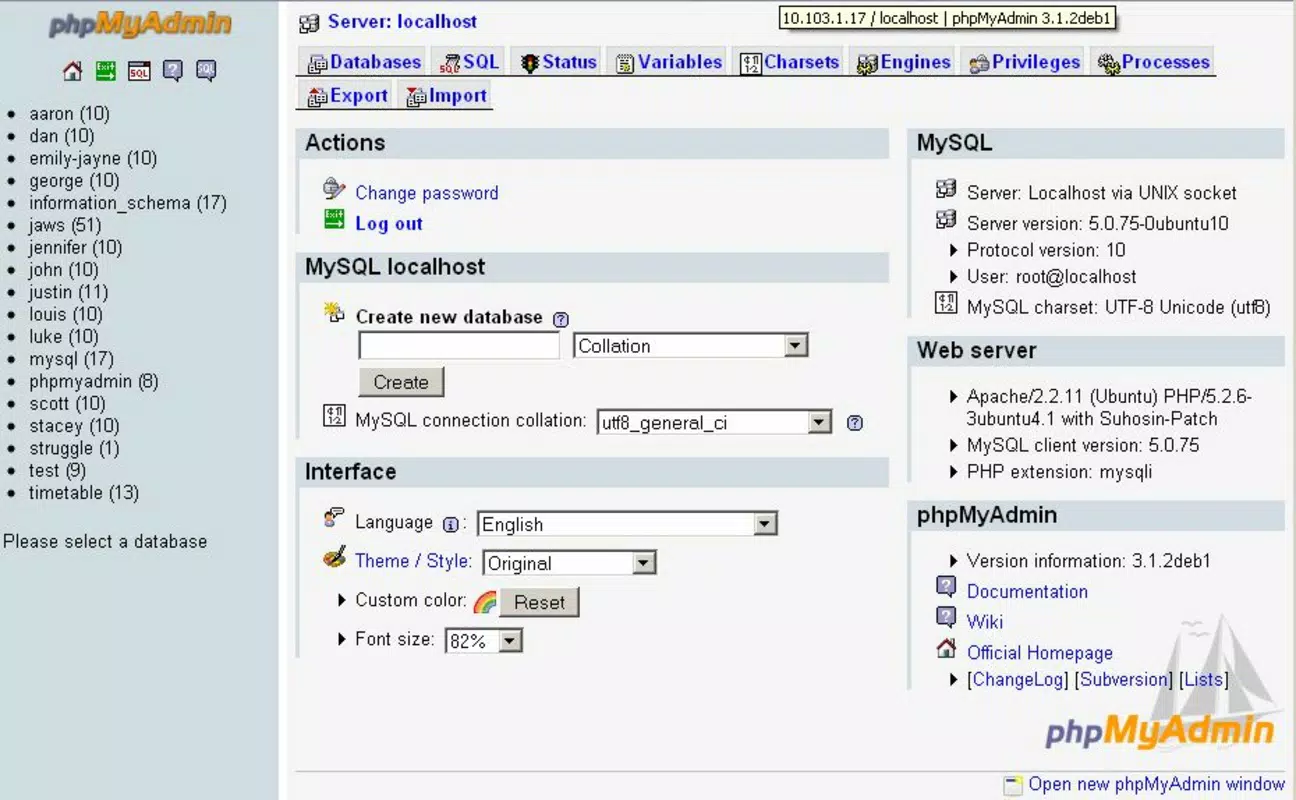Click the Home icon in sidebar
This screenshot has height=800, width=1296.
[72, 71]
